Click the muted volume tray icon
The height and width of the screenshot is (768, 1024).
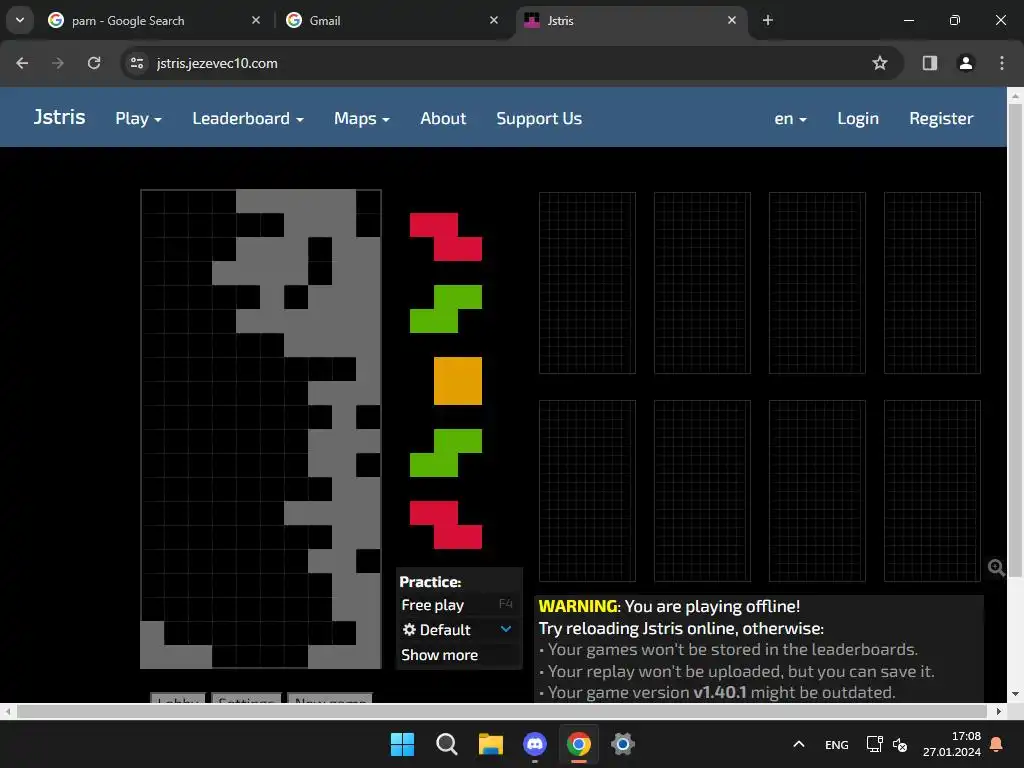click(900, 744)
